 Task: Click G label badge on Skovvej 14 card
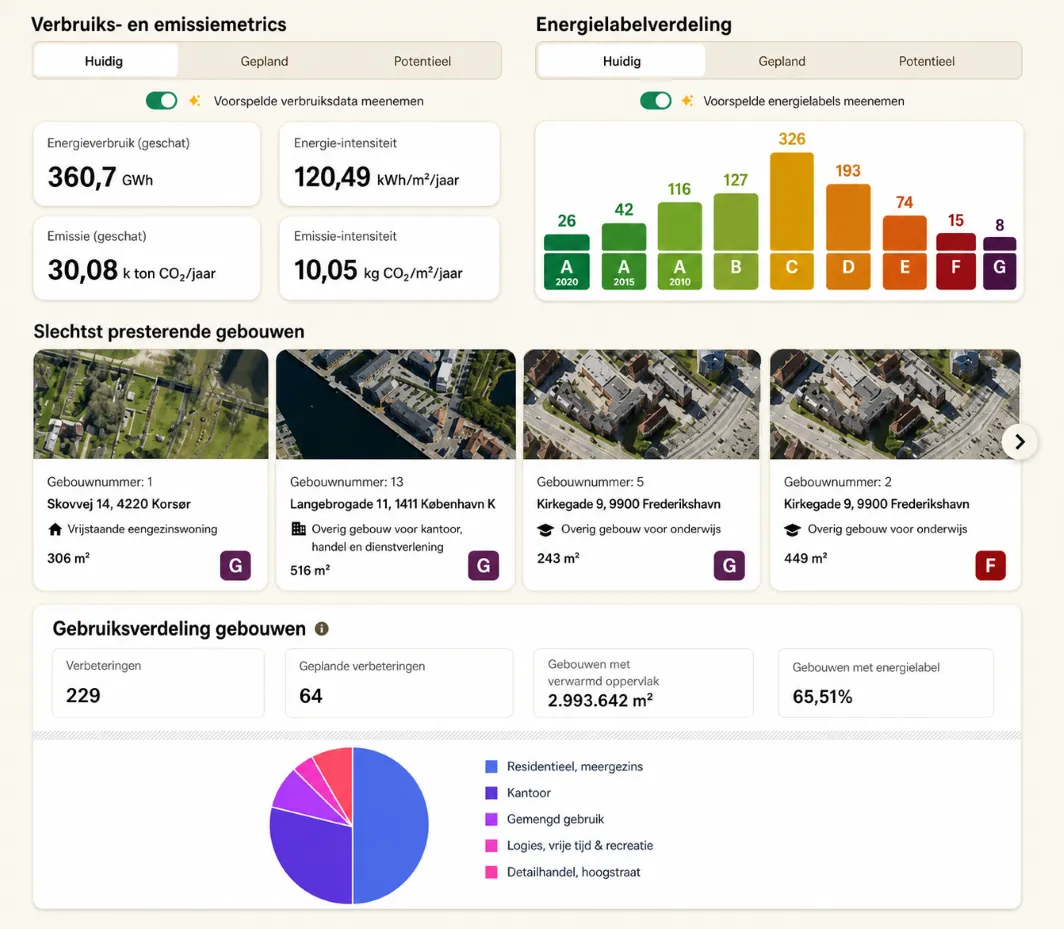tap(235, 565)
